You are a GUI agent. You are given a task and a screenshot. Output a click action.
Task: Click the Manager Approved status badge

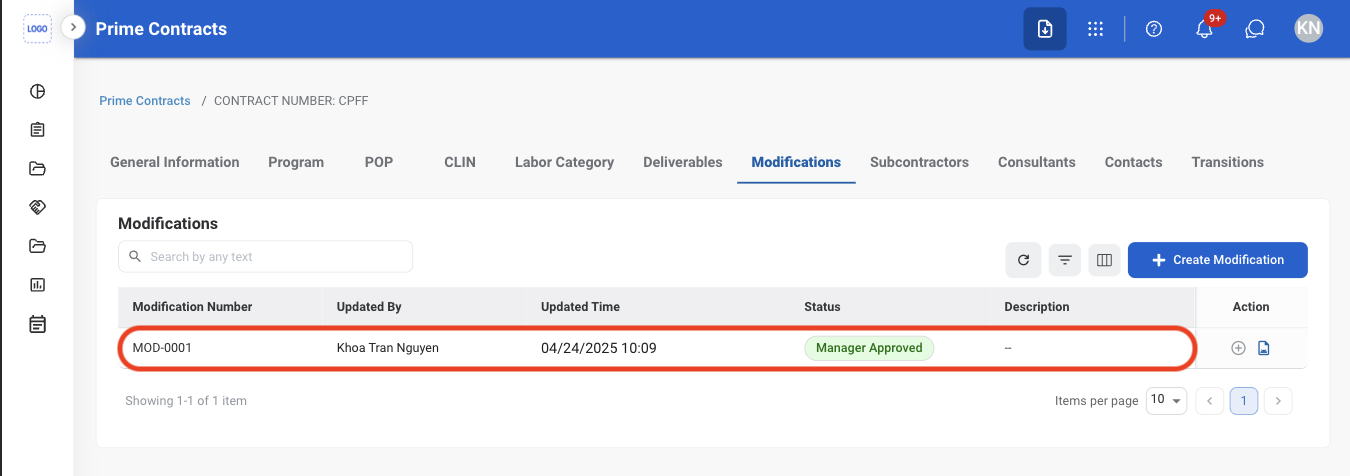(869, 348)
